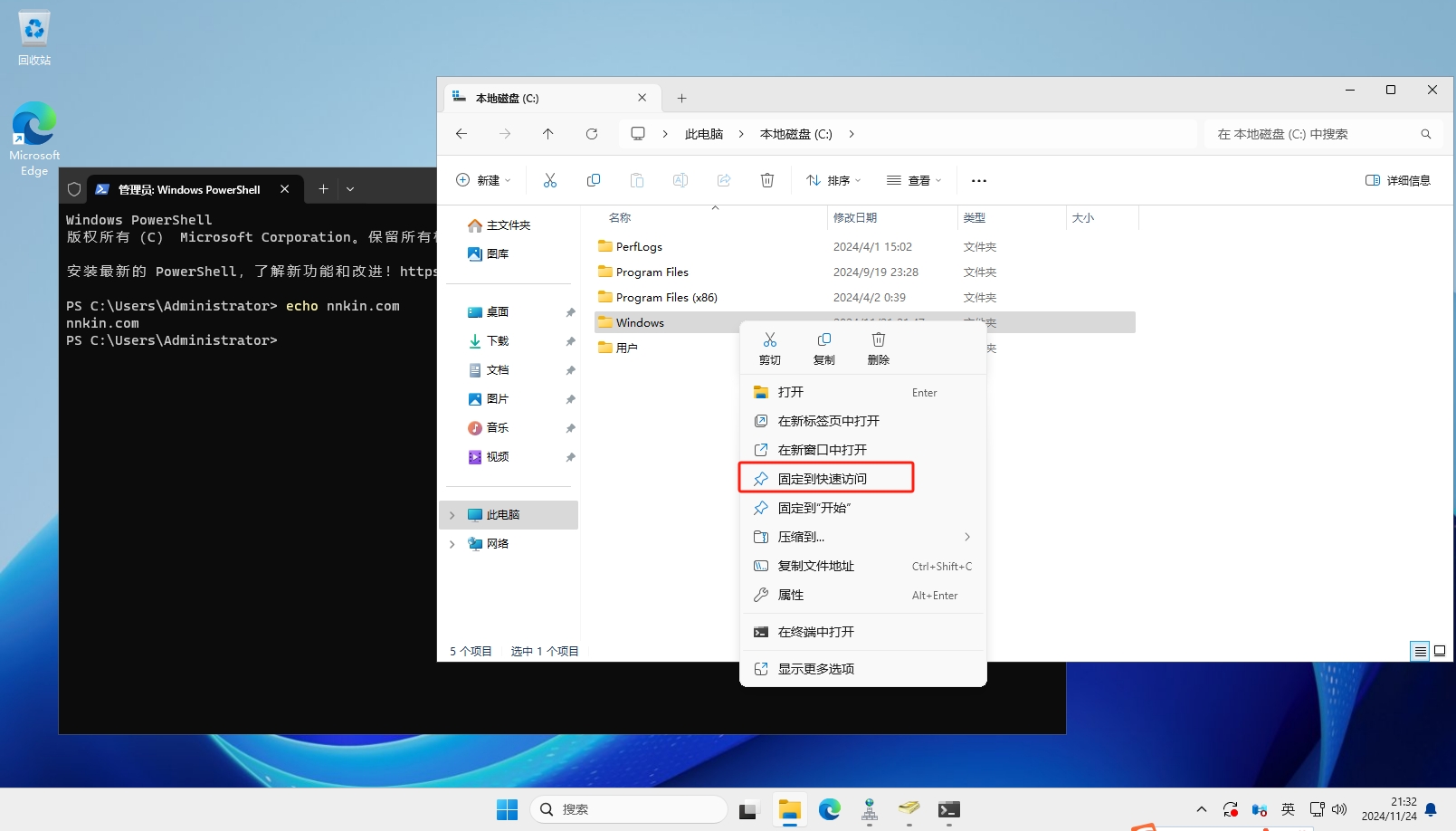This screenshot has width=1456, height=831.
Task: Sort by the date modified column header
Action: pos(855,218)
